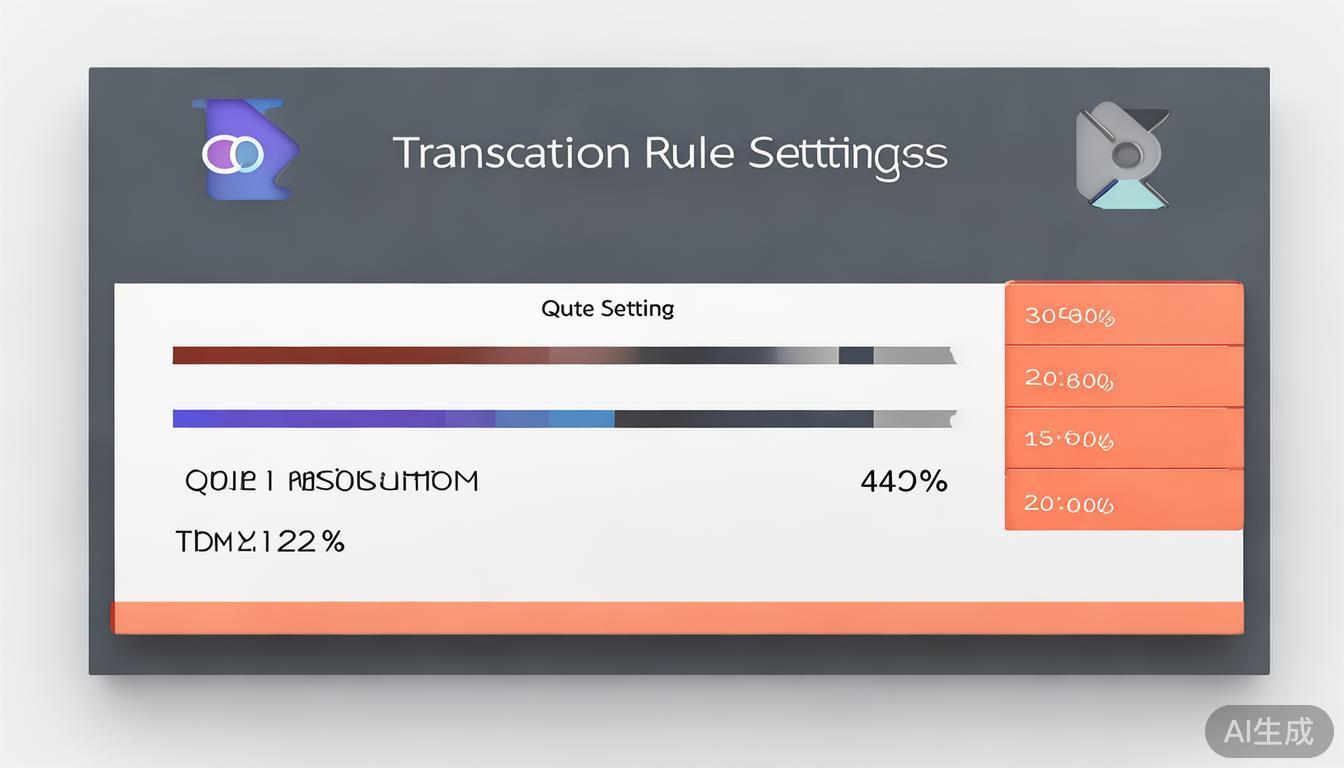Click the overlapping circles inside purple logo
This screenshot has width=1344, height=768.
tap(232, 154)
